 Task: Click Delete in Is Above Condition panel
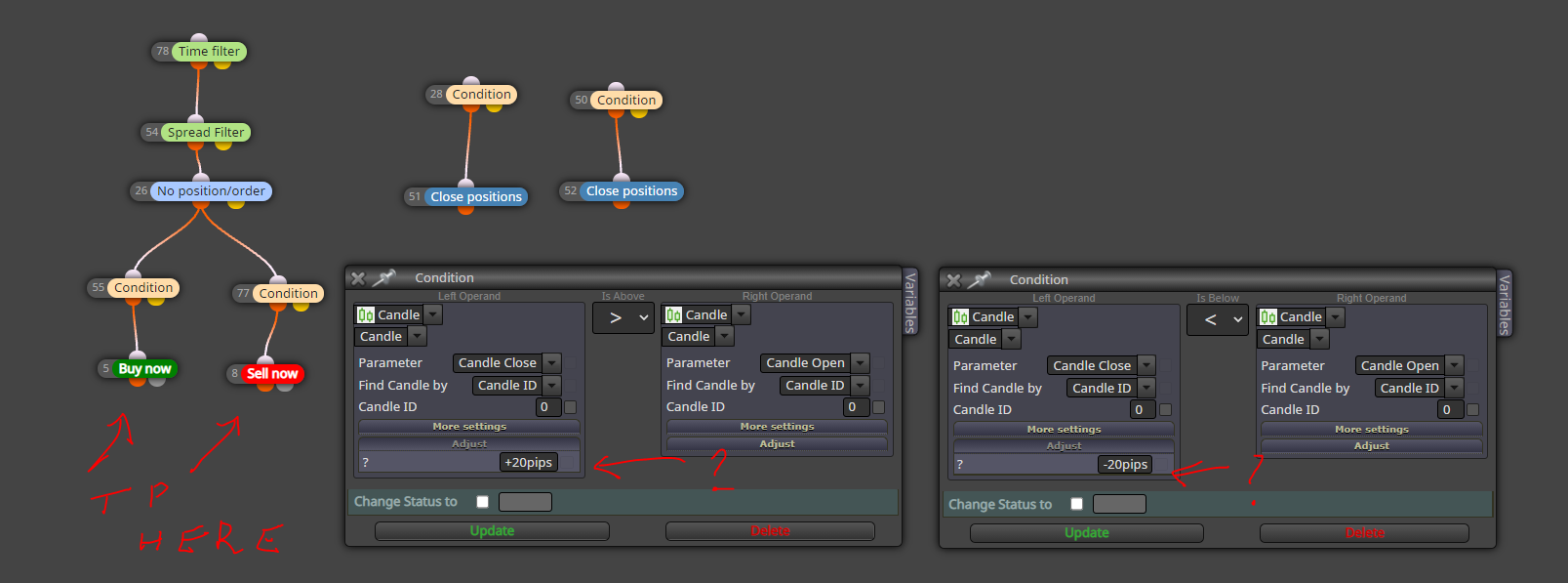[770, 531]
